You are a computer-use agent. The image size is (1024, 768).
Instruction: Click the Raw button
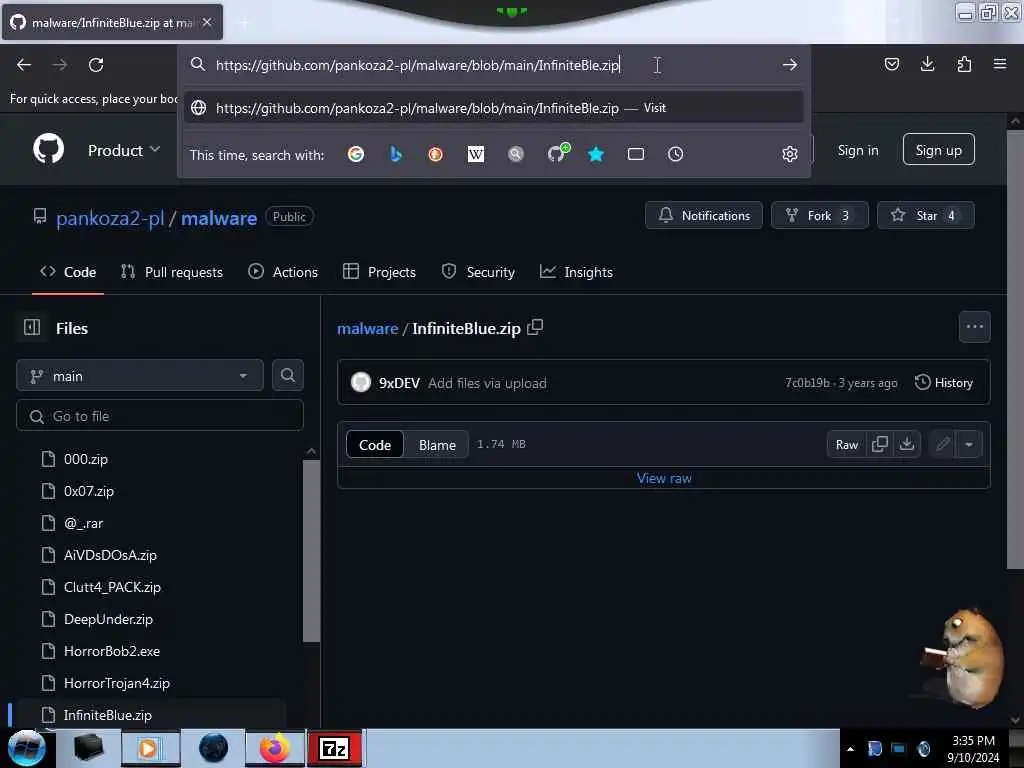coord(846,444)
